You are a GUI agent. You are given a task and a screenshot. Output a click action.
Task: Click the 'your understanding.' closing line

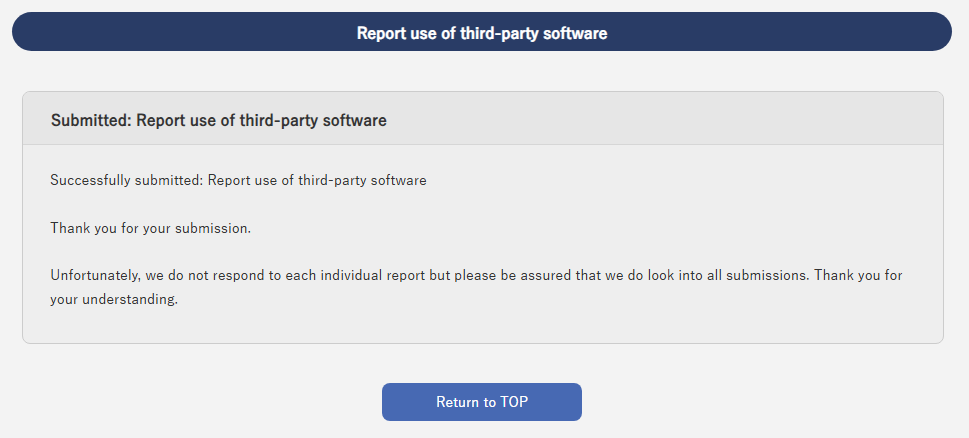tap(114, 301)
